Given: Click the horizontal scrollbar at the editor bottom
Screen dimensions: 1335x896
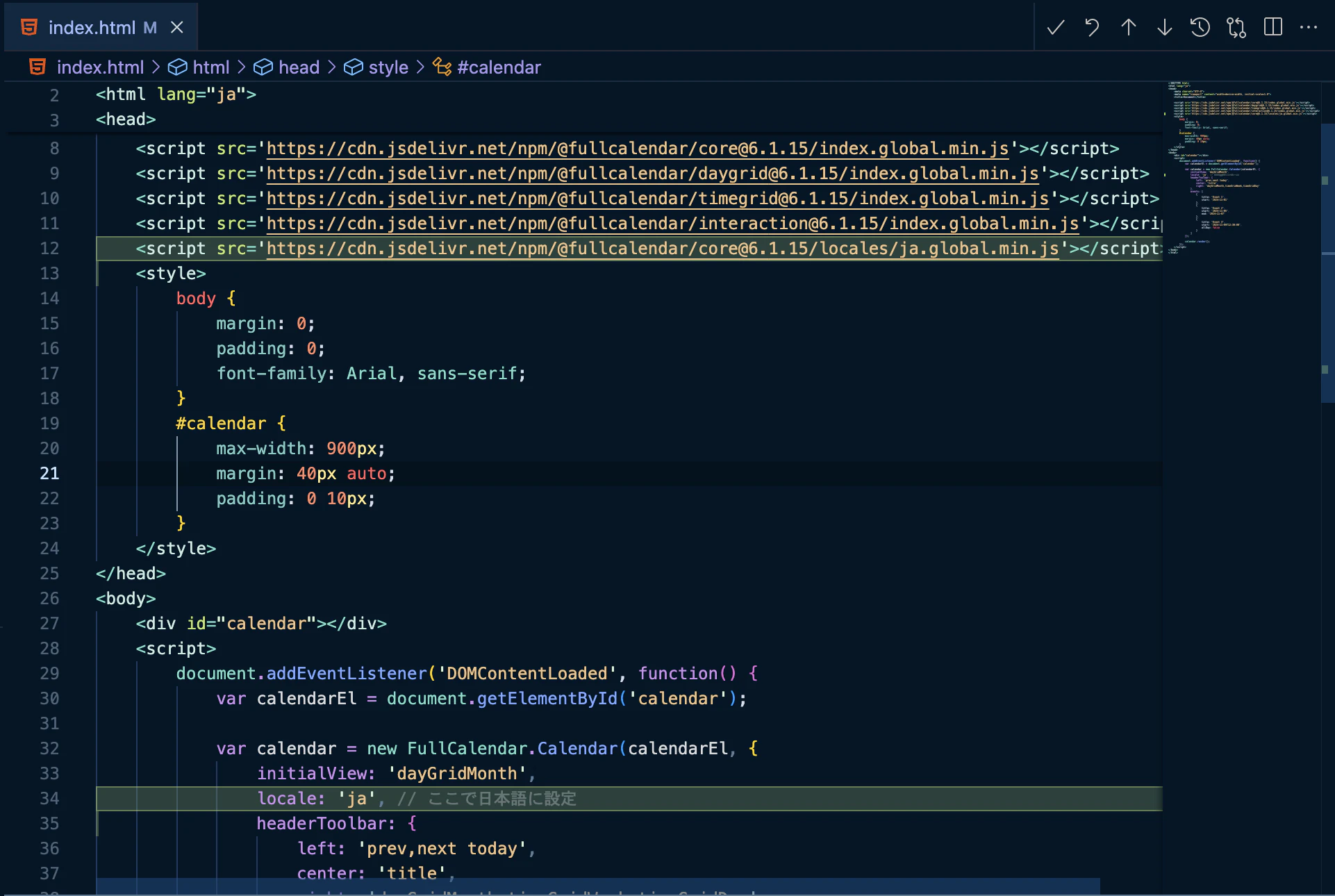Looking at the screenshot, I should tap(598, 887).
